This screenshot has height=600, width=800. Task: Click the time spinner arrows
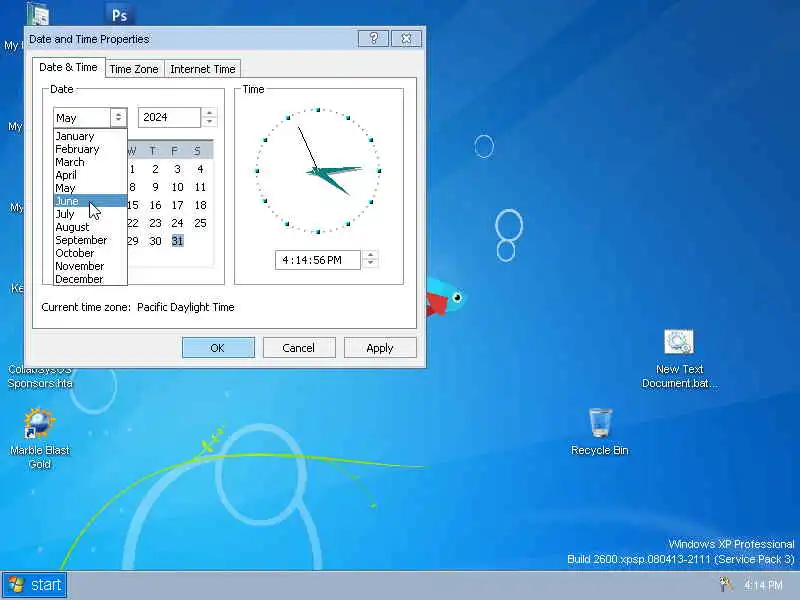tap(370, 260)
